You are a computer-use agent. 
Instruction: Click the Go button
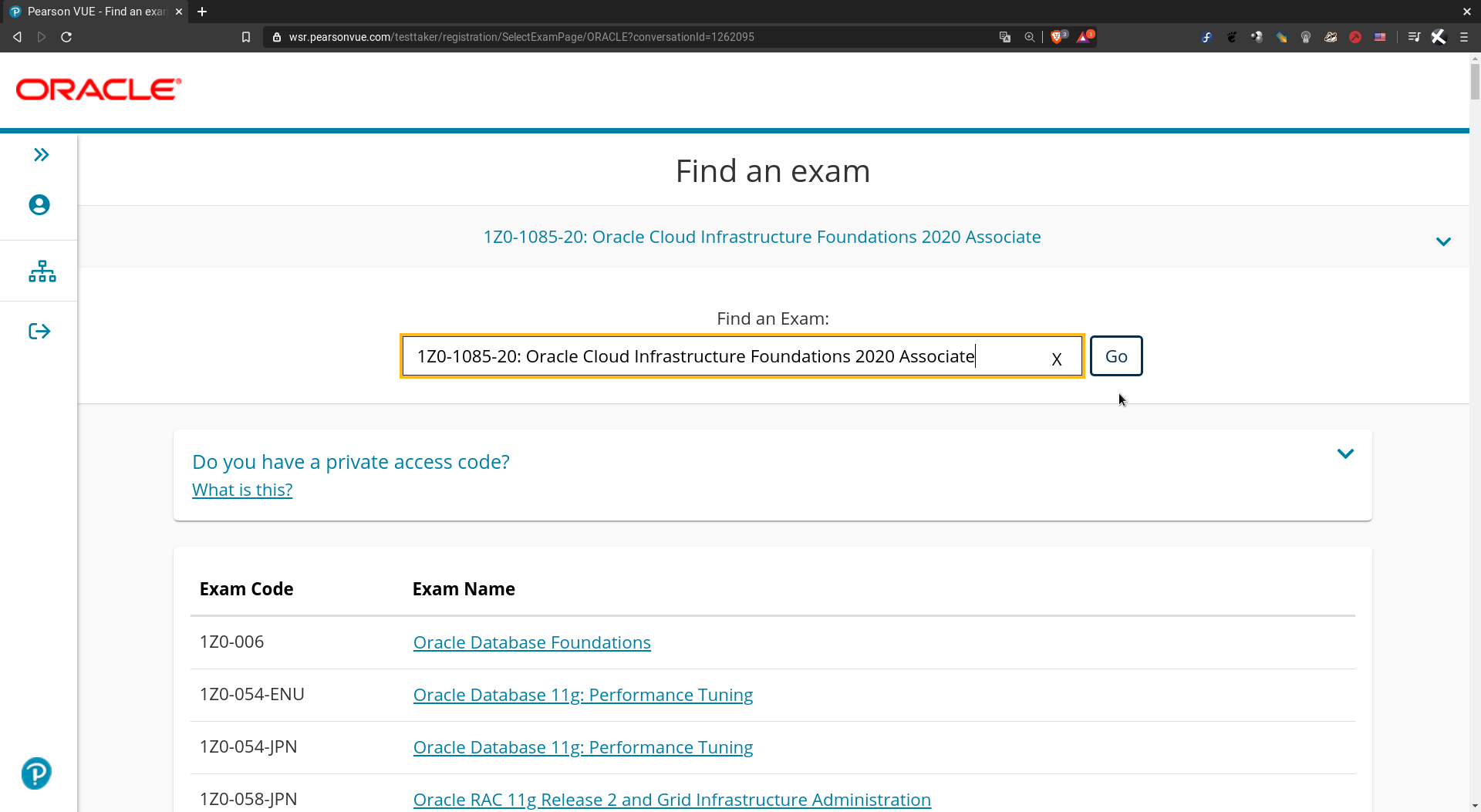tap(1116, 355)
